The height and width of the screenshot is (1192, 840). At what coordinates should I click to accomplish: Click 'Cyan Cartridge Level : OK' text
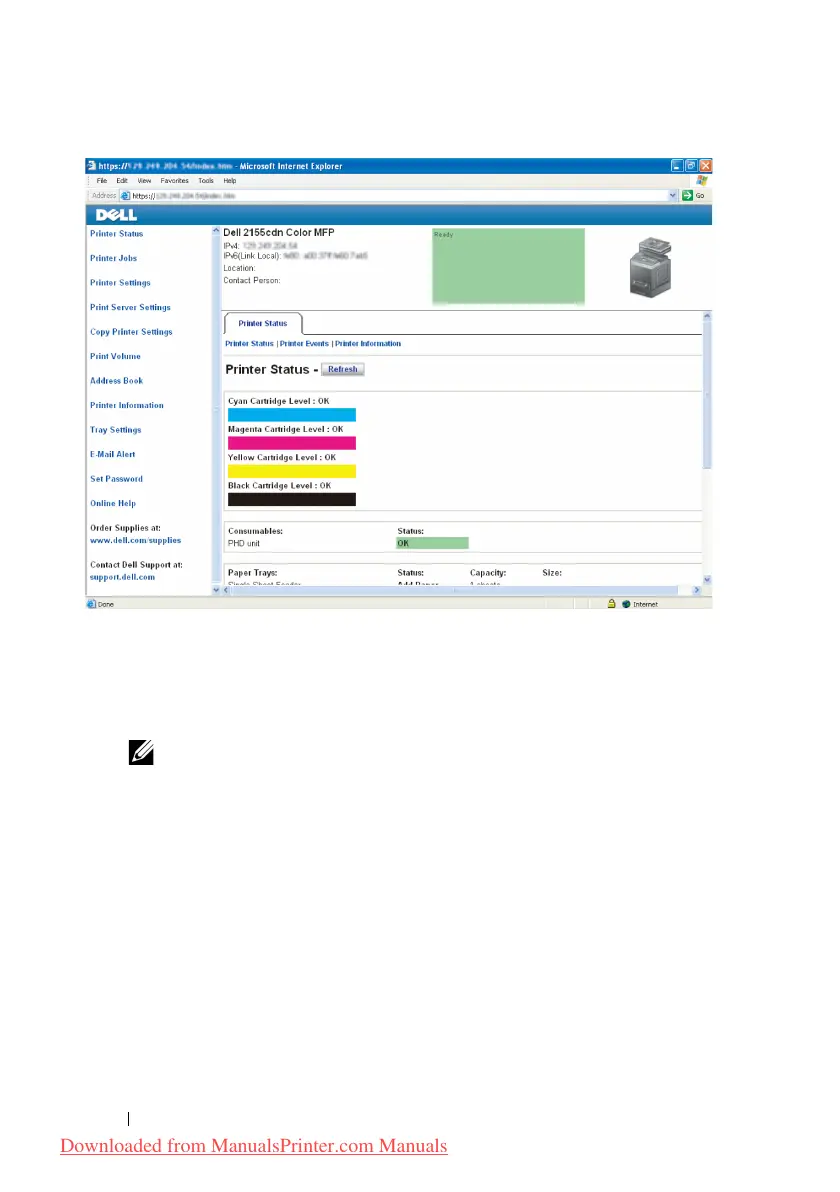(278, 401)
